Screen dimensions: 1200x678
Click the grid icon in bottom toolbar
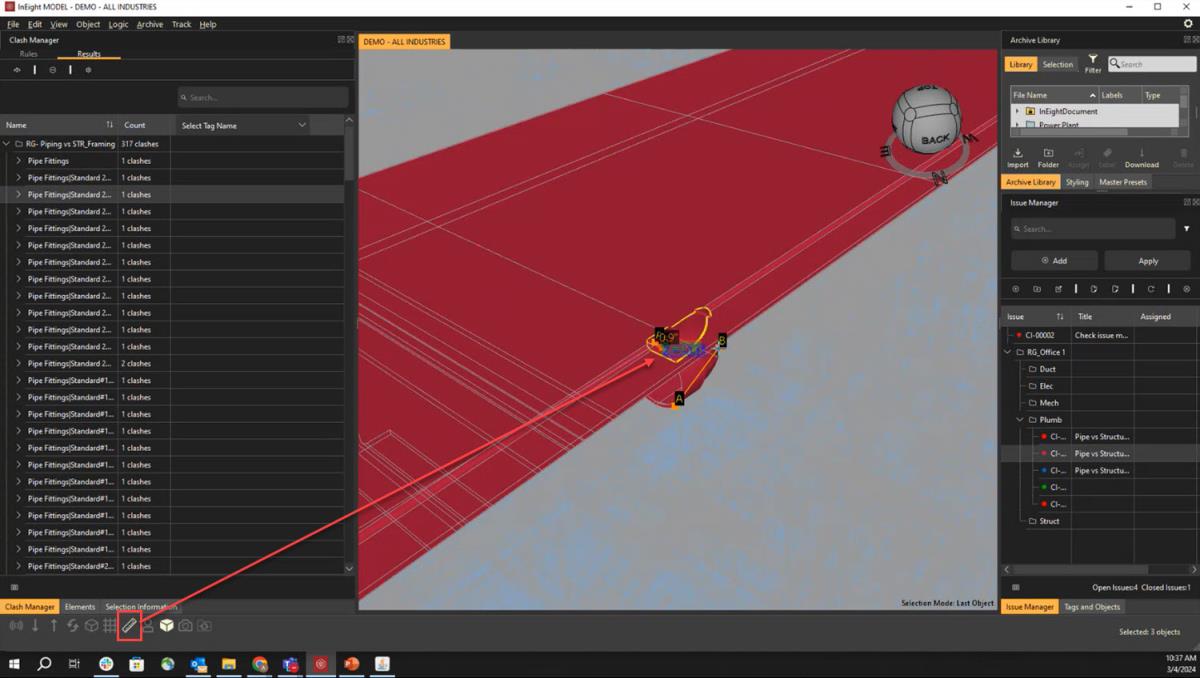click(x=110, y=626)
